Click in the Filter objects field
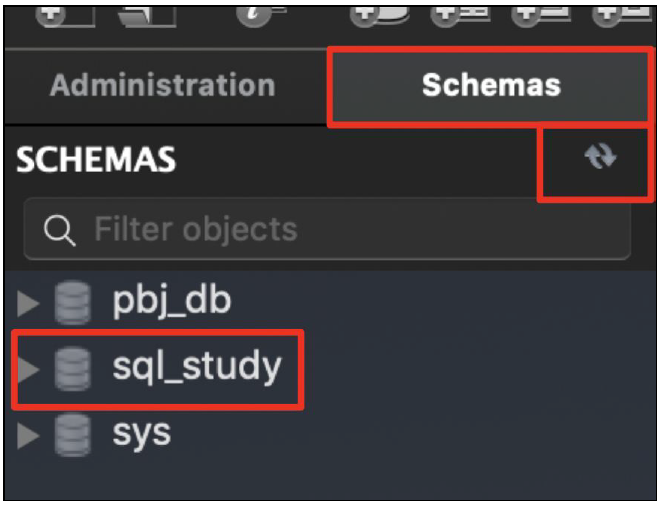 (x=327, y=229)
